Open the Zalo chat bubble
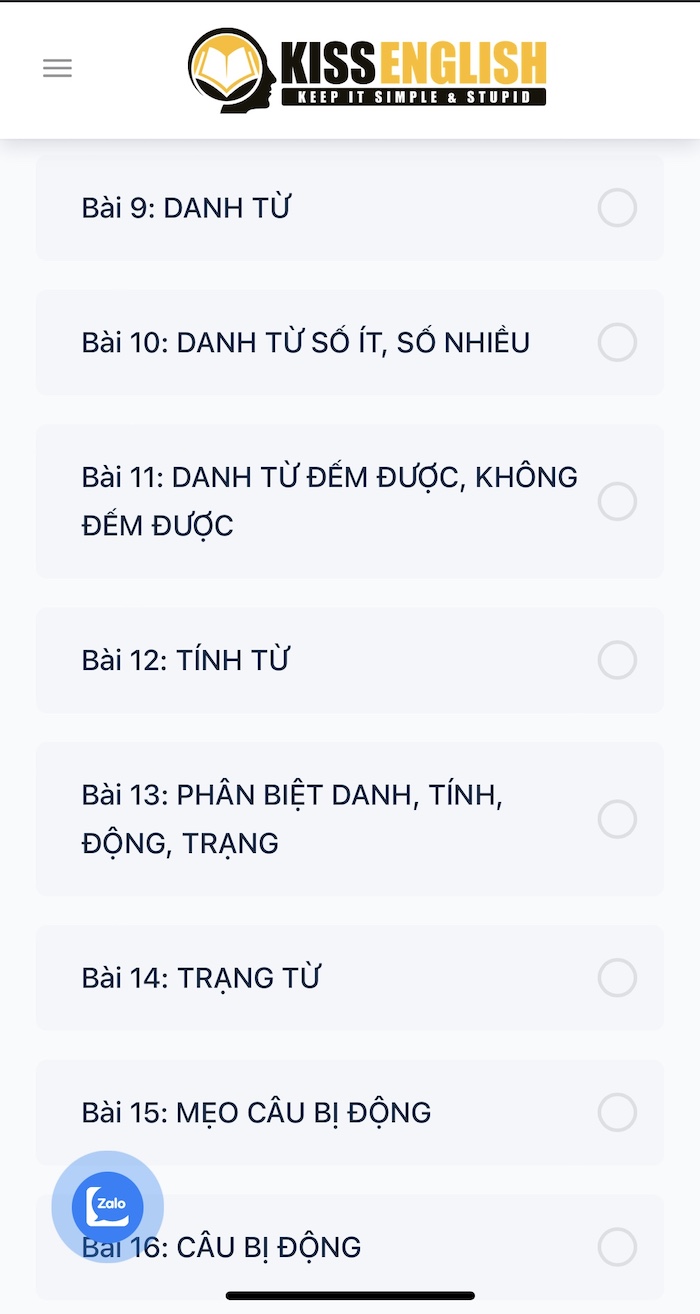 pyautogui.click(x=108, y=1206)
